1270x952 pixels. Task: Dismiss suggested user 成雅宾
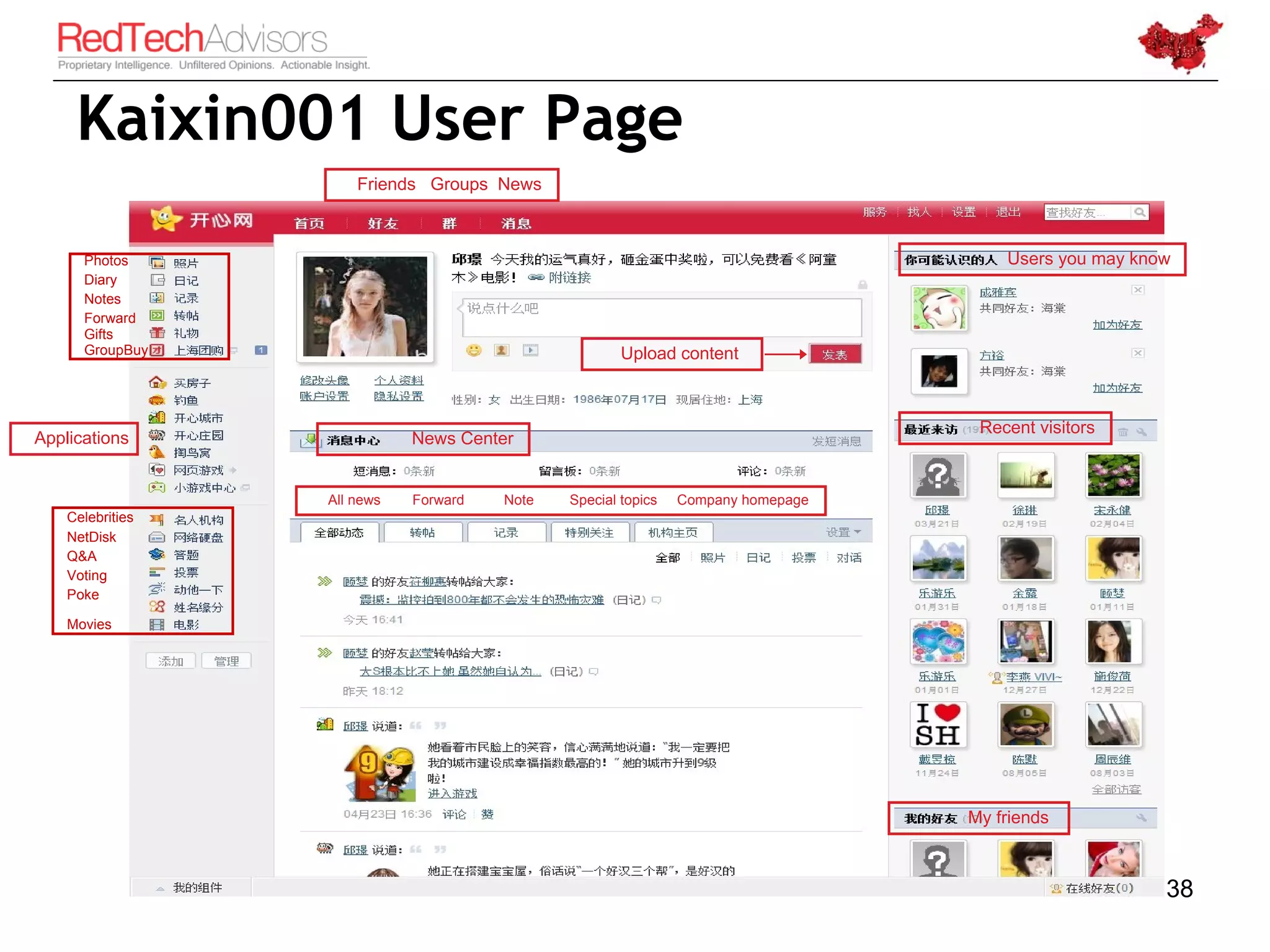1138,290
